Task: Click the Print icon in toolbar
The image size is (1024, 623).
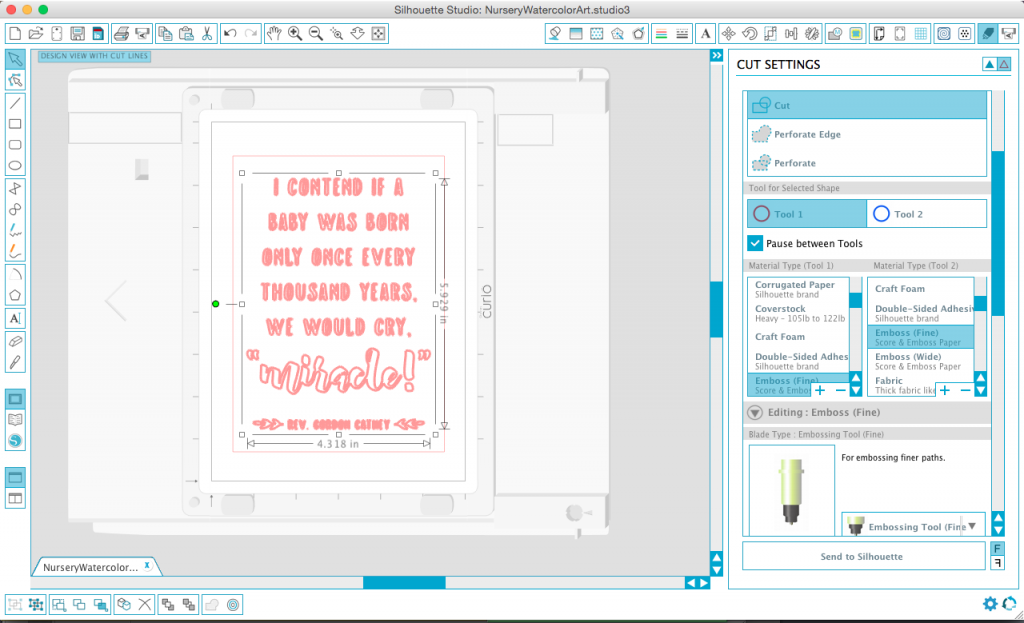Action: pos(121,33)
